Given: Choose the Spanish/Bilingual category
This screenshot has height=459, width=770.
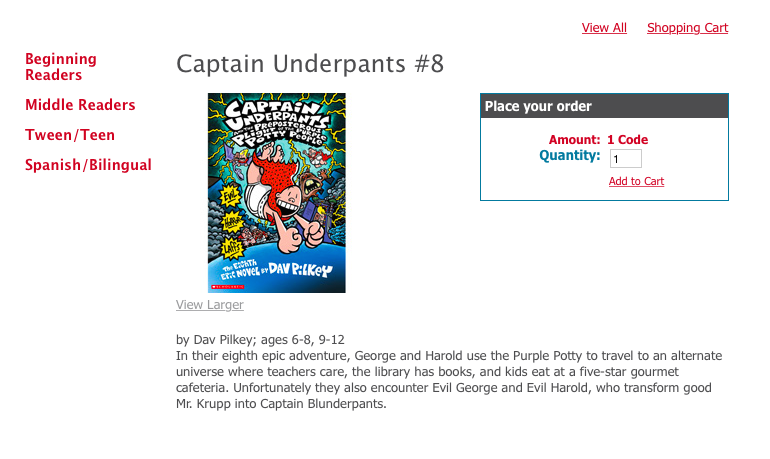Looking at the screenshot, I should [x=88, y=165].
